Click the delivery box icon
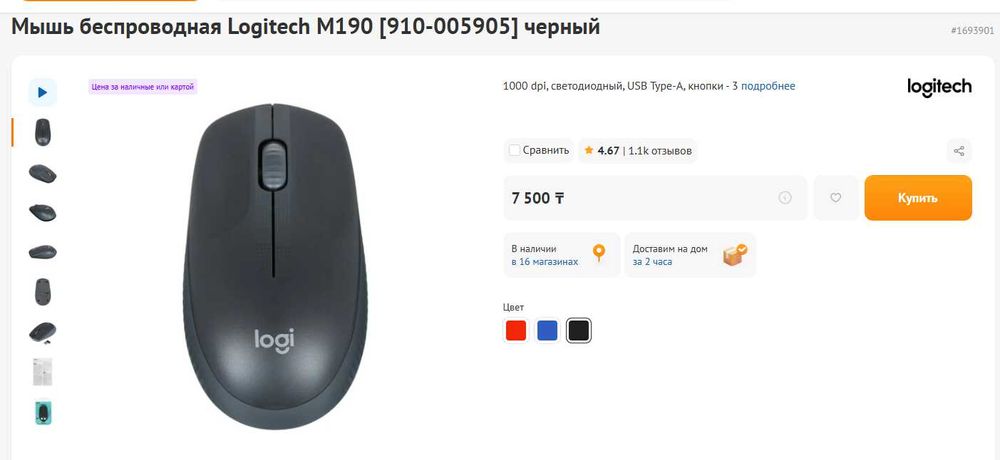 (735, 255)
